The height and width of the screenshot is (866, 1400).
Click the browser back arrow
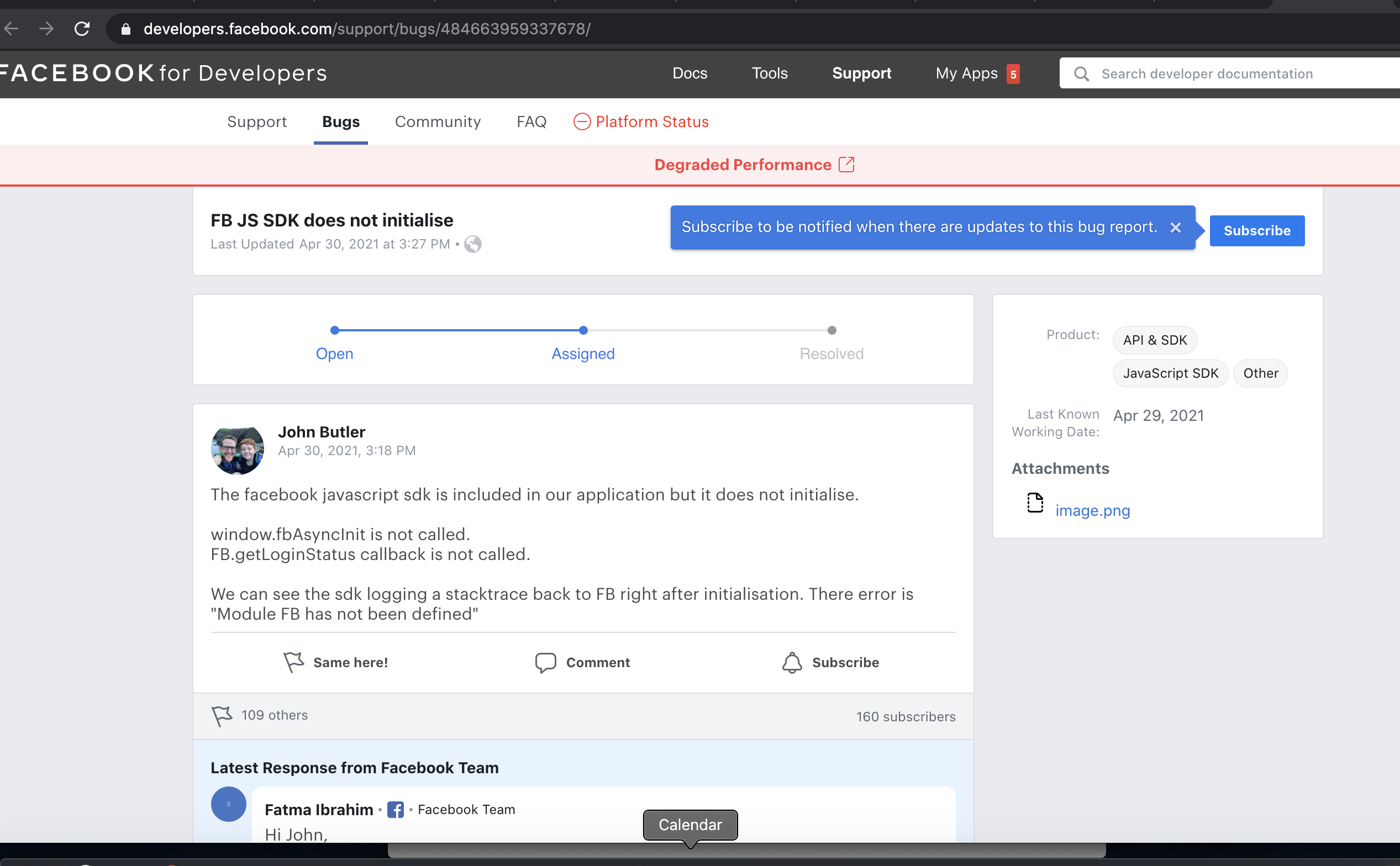(12, 29)
